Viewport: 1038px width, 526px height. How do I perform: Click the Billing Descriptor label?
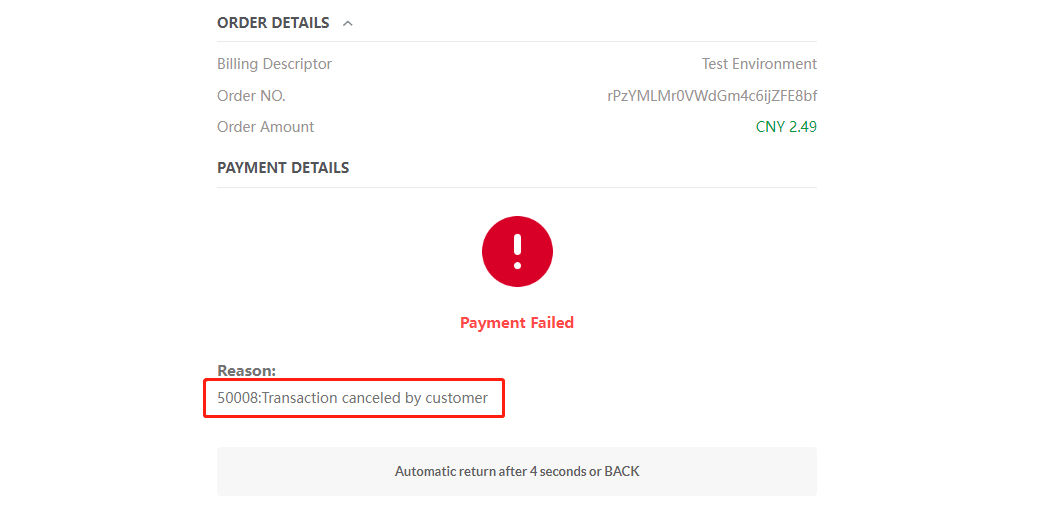point(274,64)
